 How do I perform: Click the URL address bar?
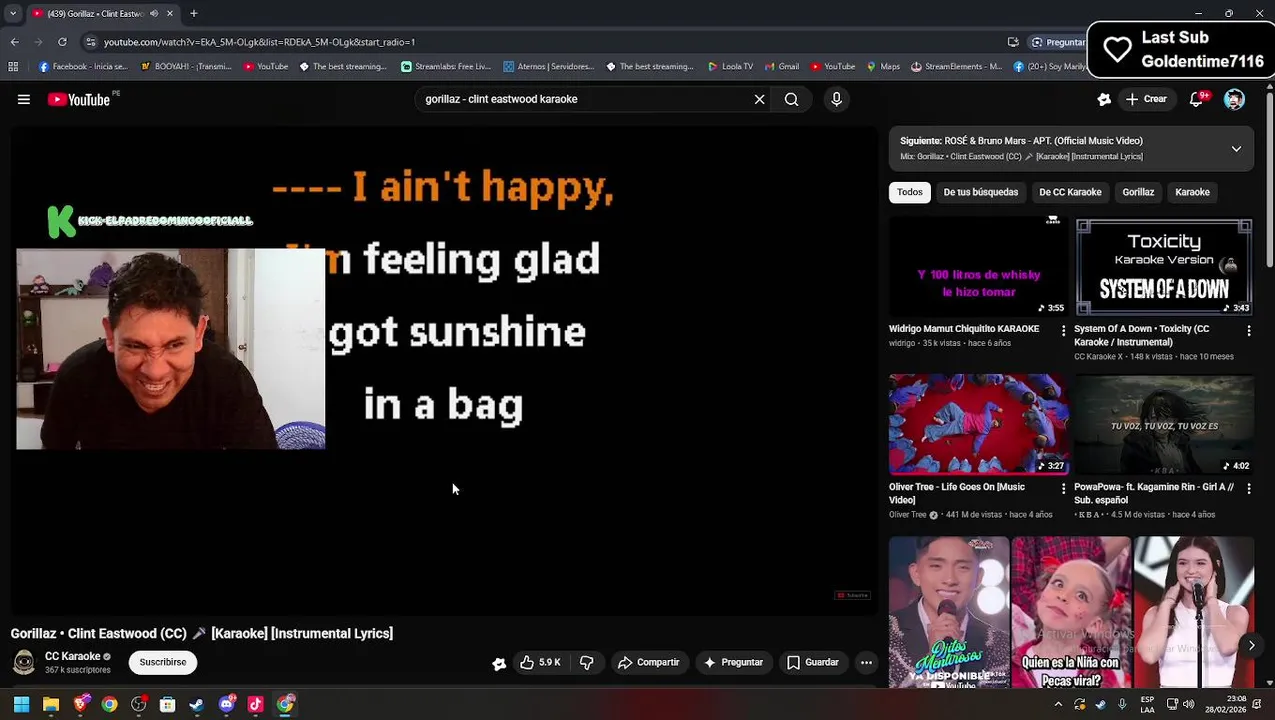(540, 42)
